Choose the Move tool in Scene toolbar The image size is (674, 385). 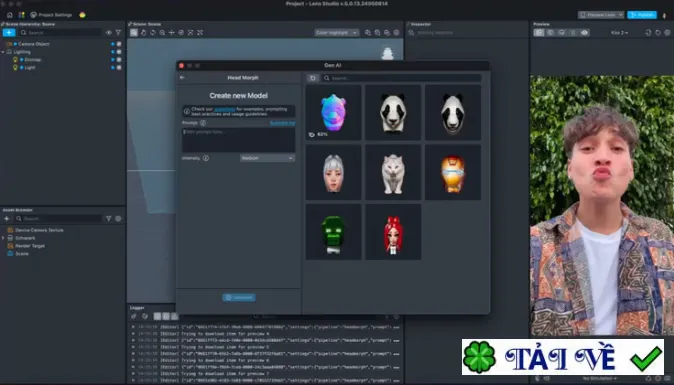(172, 33)
